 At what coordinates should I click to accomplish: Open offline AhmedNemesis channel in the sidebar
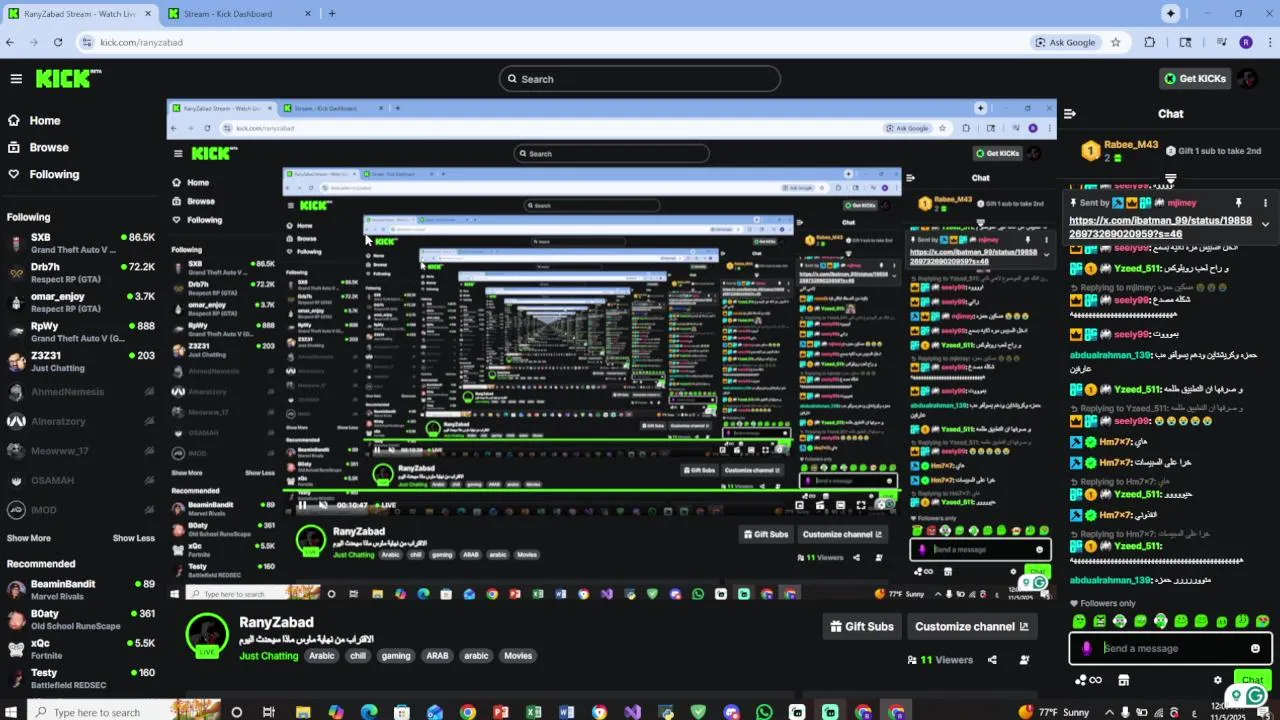click(80, 392)
